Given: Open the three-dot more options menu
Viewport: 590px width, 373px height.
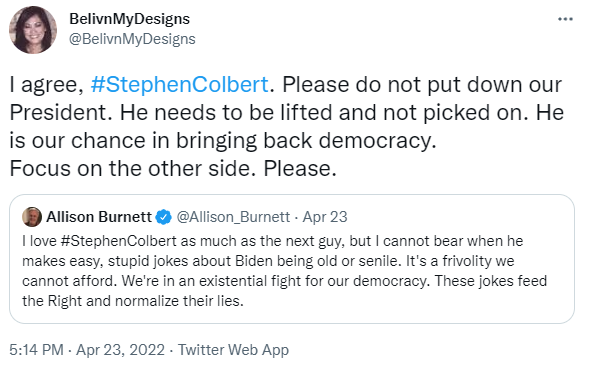Looking at the screenshot, I should [565, 19].
